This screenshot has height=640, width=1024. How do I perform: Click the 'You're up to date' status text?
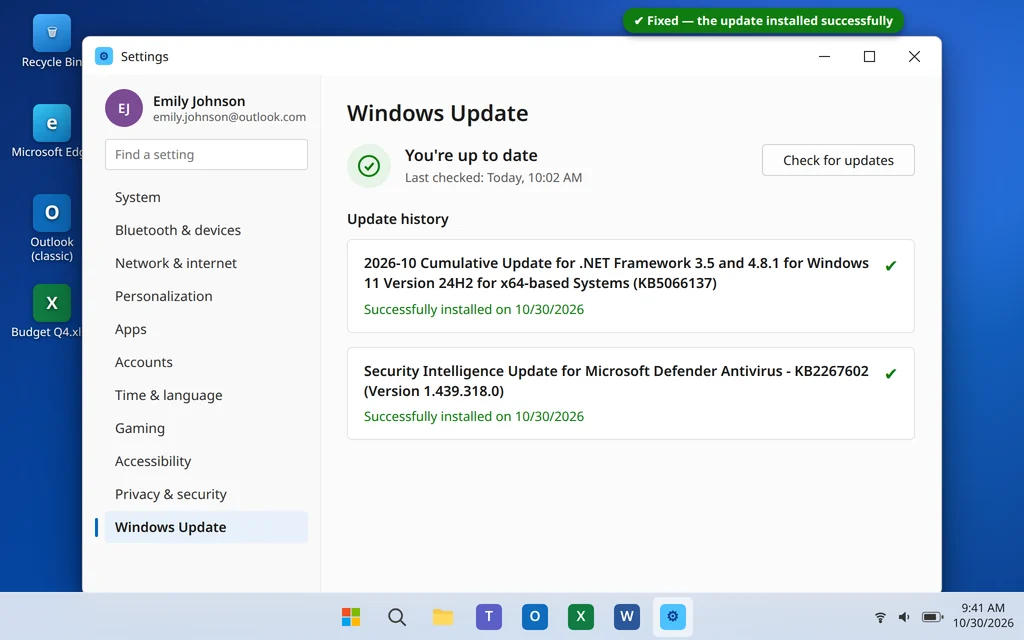coord(471,155)
